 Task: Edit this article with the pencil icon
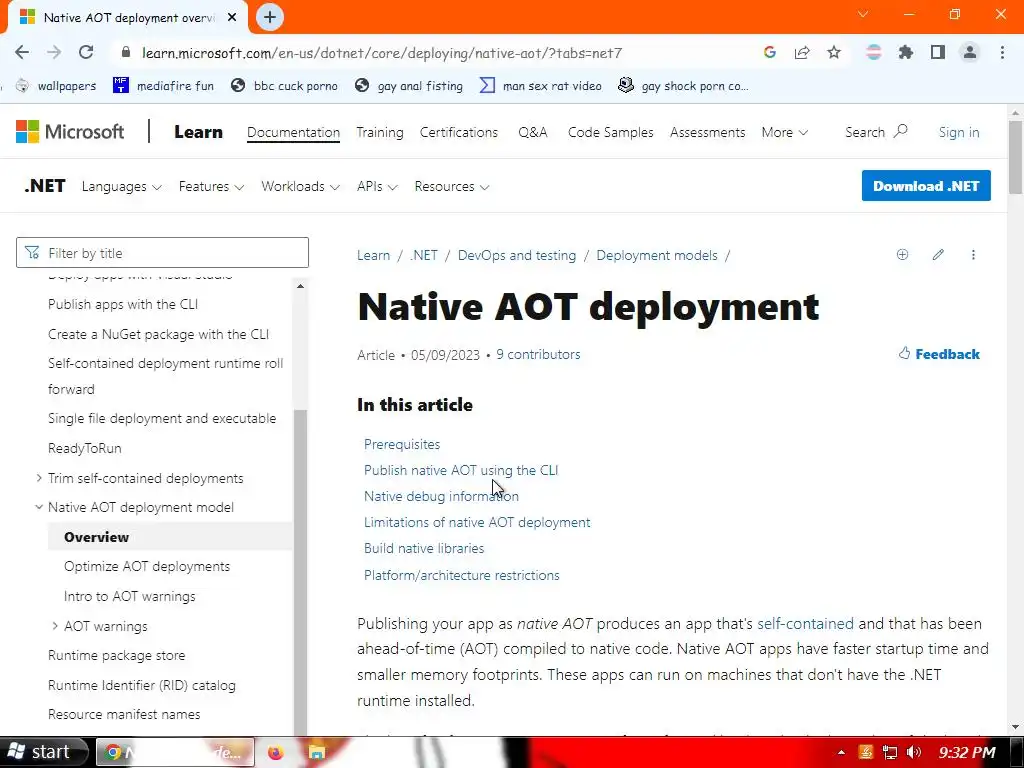tap(938, 255)
